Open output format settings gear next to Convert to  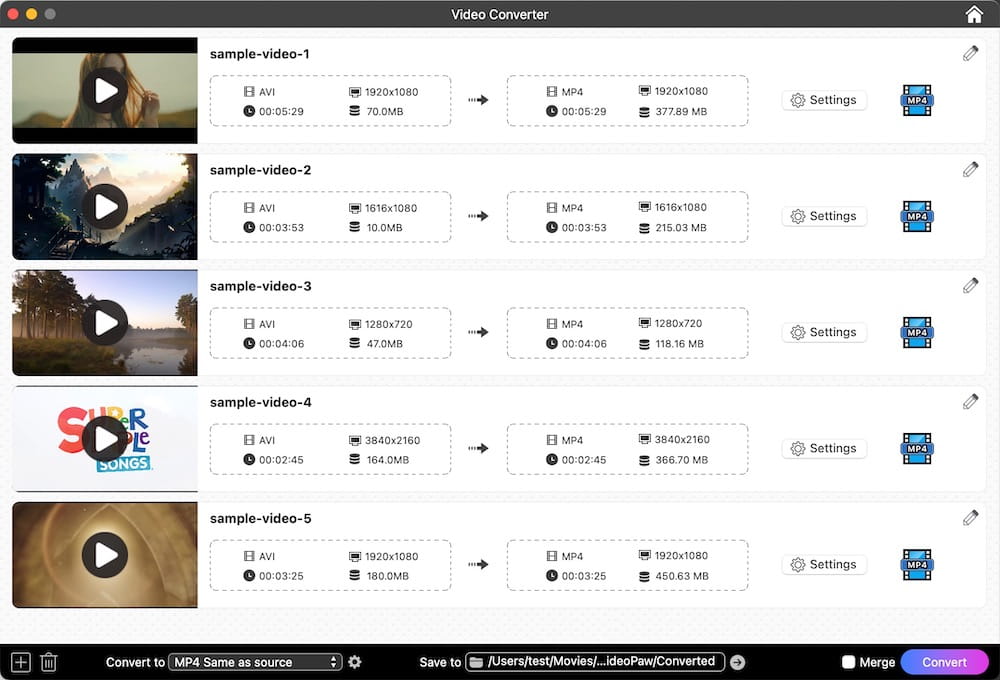click(355, 662)
